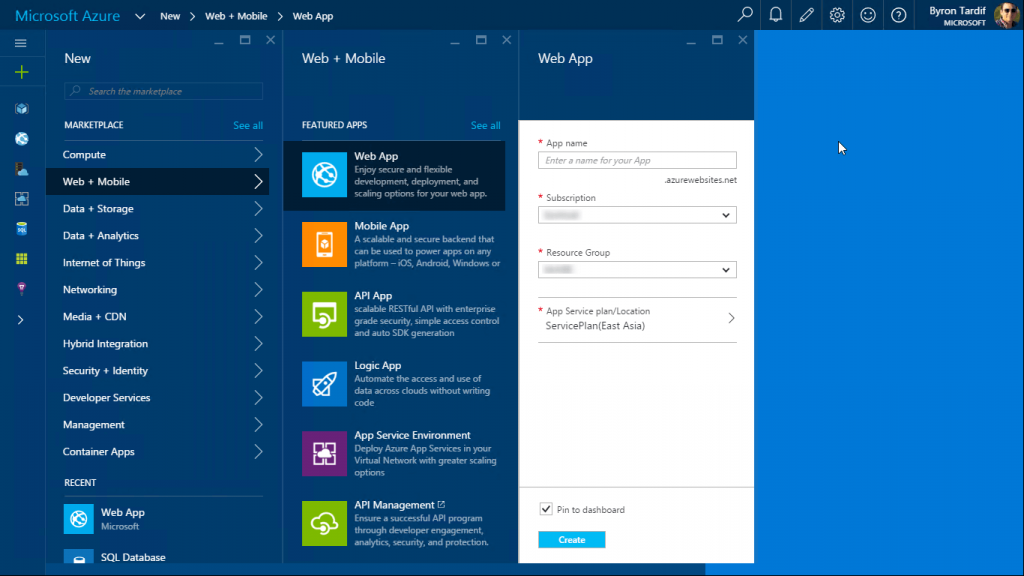Viewport: 1024px width, 576px height.
Task: Click the API App title text
Action: coord(373,296)
